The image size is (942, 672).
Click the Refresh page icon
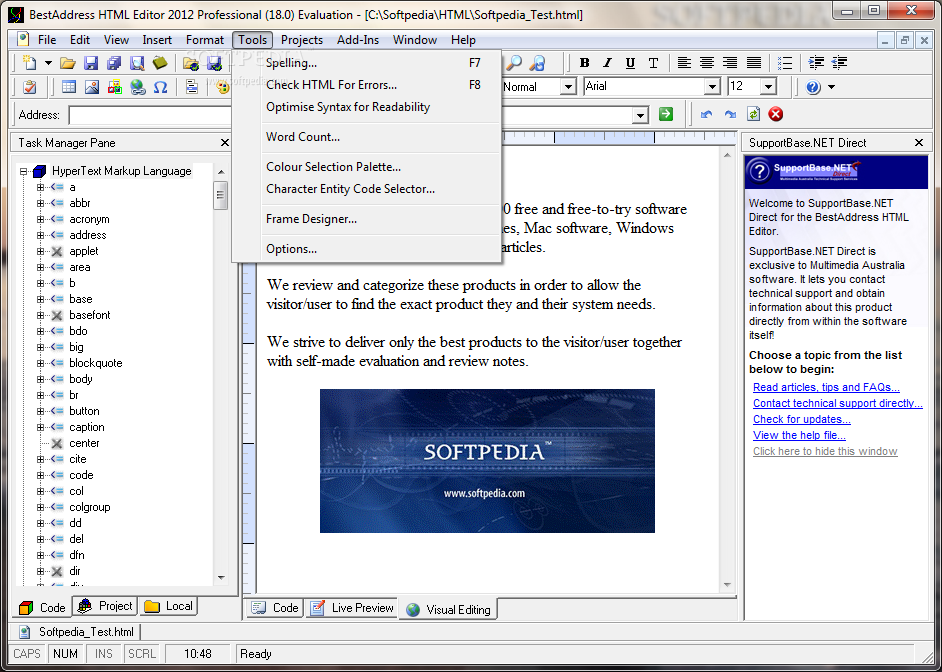[x=753, y=114]
